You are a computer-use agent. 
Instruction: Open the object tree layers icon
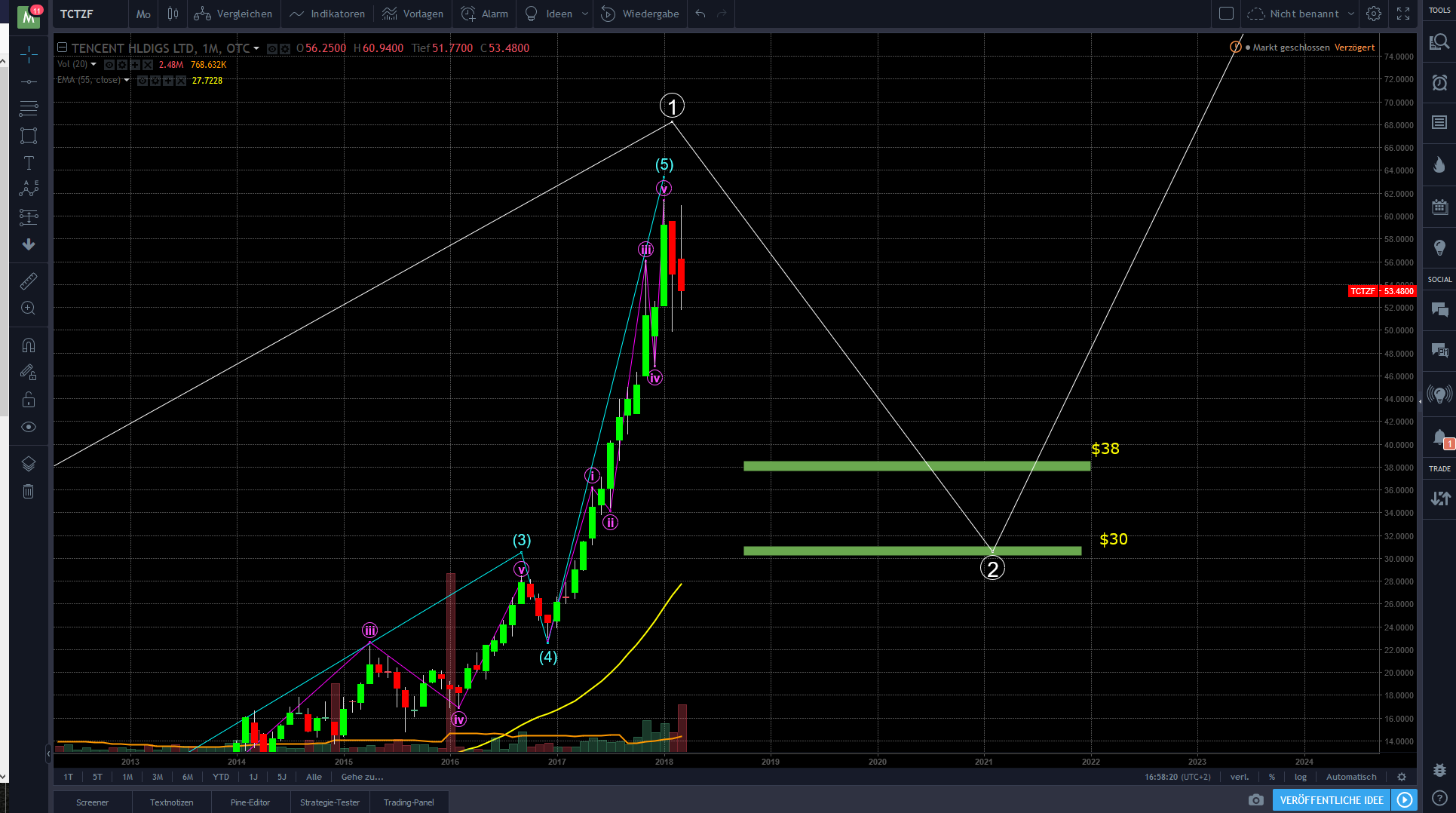pos(29,464)
